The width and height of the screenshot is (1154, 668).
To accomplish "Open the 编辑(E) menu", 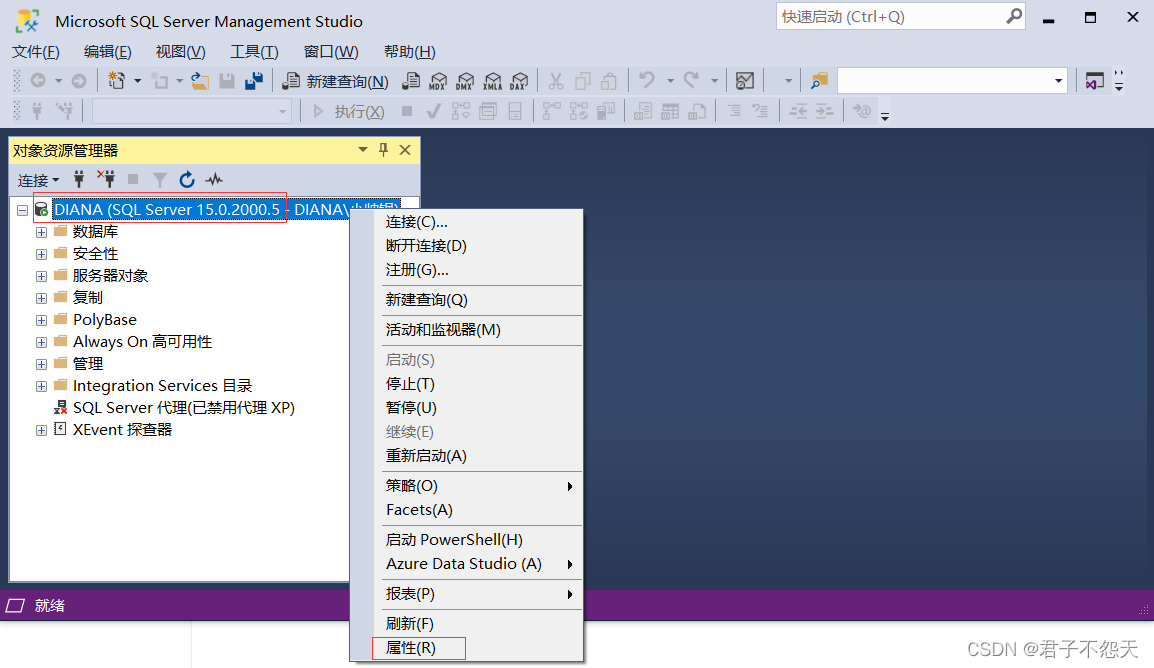I will click(x=107, y=51).
